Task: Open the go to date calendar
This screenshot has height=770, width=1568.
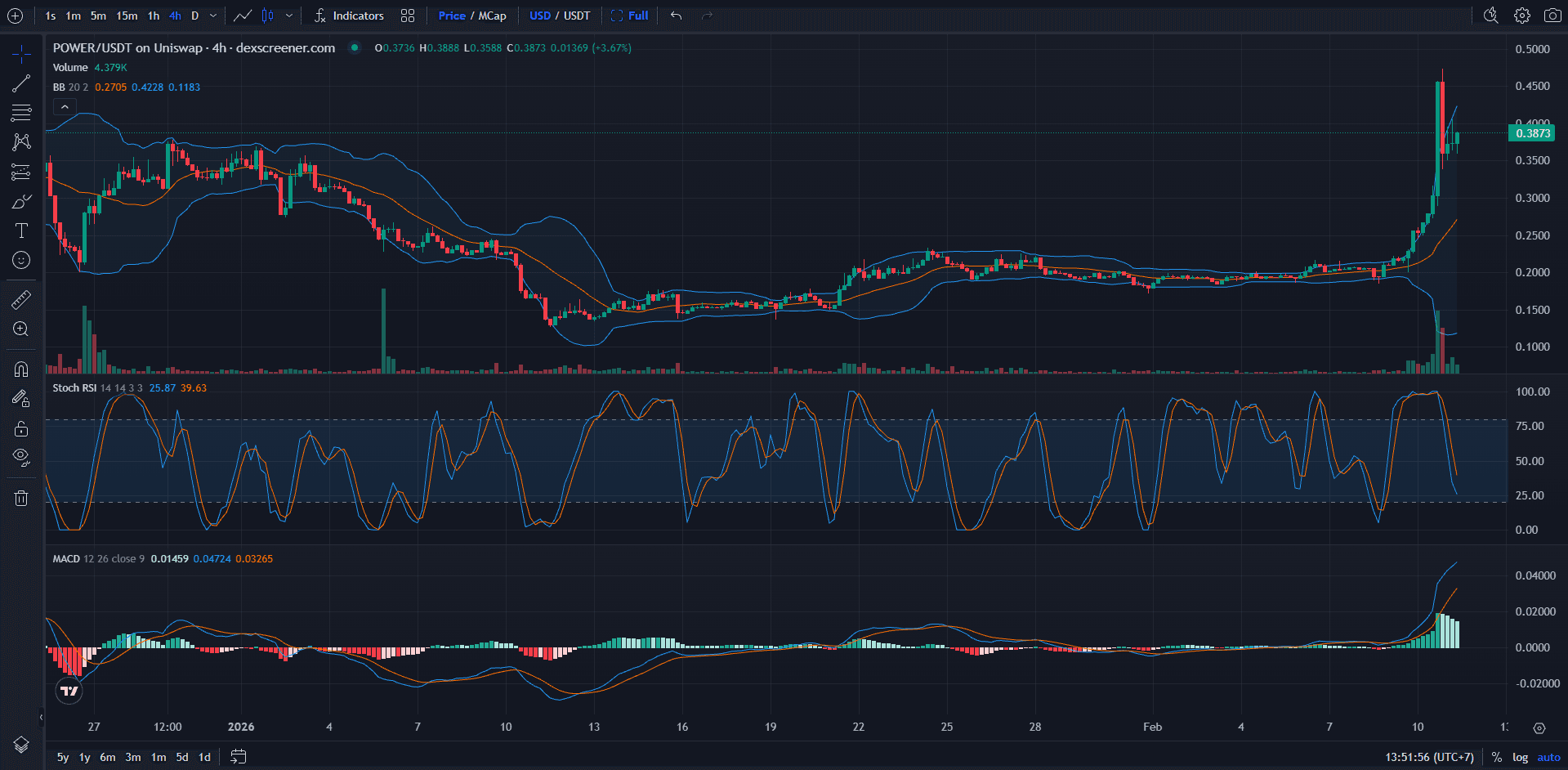Action: (x=238, y=757)
